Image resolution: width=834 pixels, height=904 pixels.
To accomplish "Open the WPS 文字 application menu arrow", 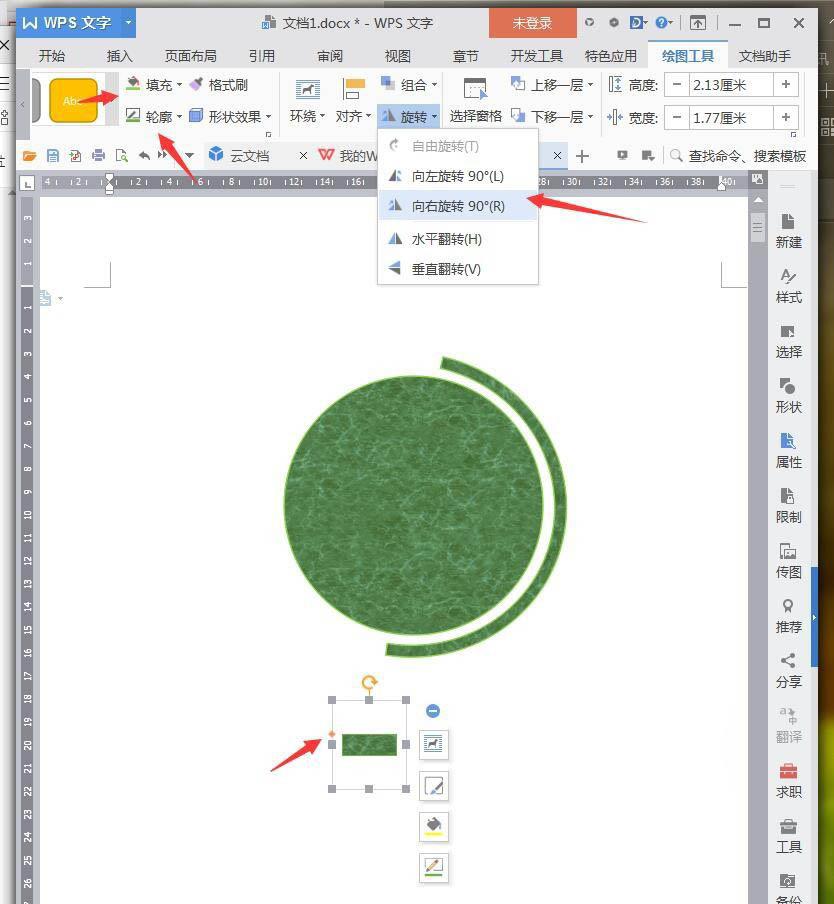I will 128,23.
